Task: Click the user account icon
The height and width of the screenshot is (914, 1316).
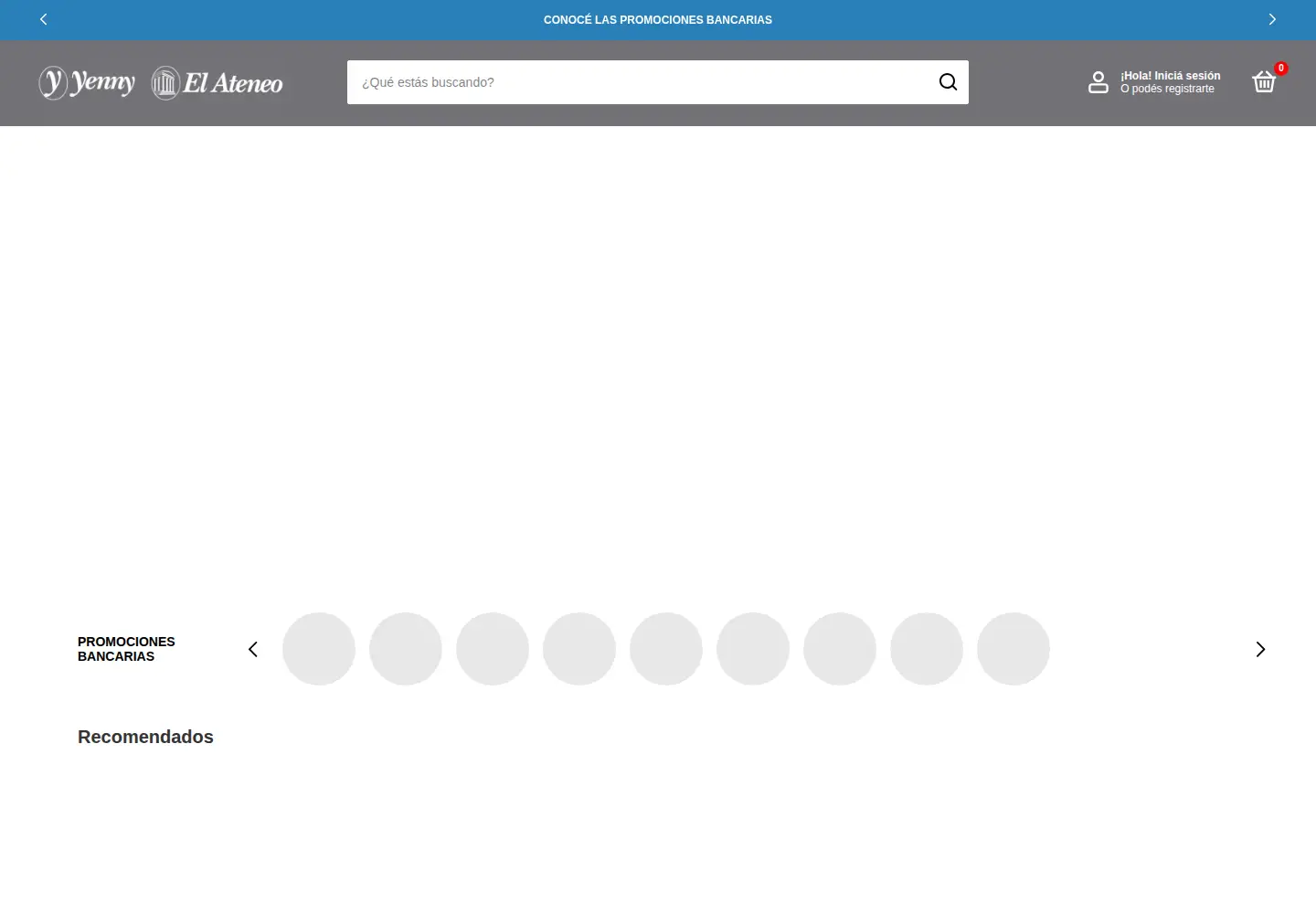Action: (1098, 82)
